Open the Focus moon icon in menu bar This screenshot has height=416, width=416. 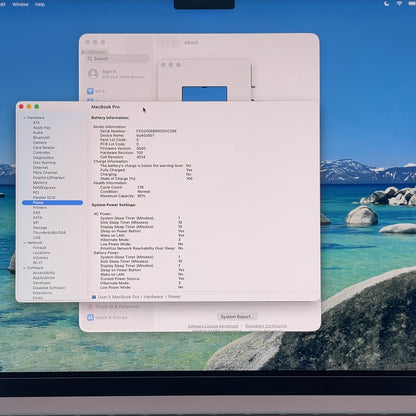(x=387, y=4)
